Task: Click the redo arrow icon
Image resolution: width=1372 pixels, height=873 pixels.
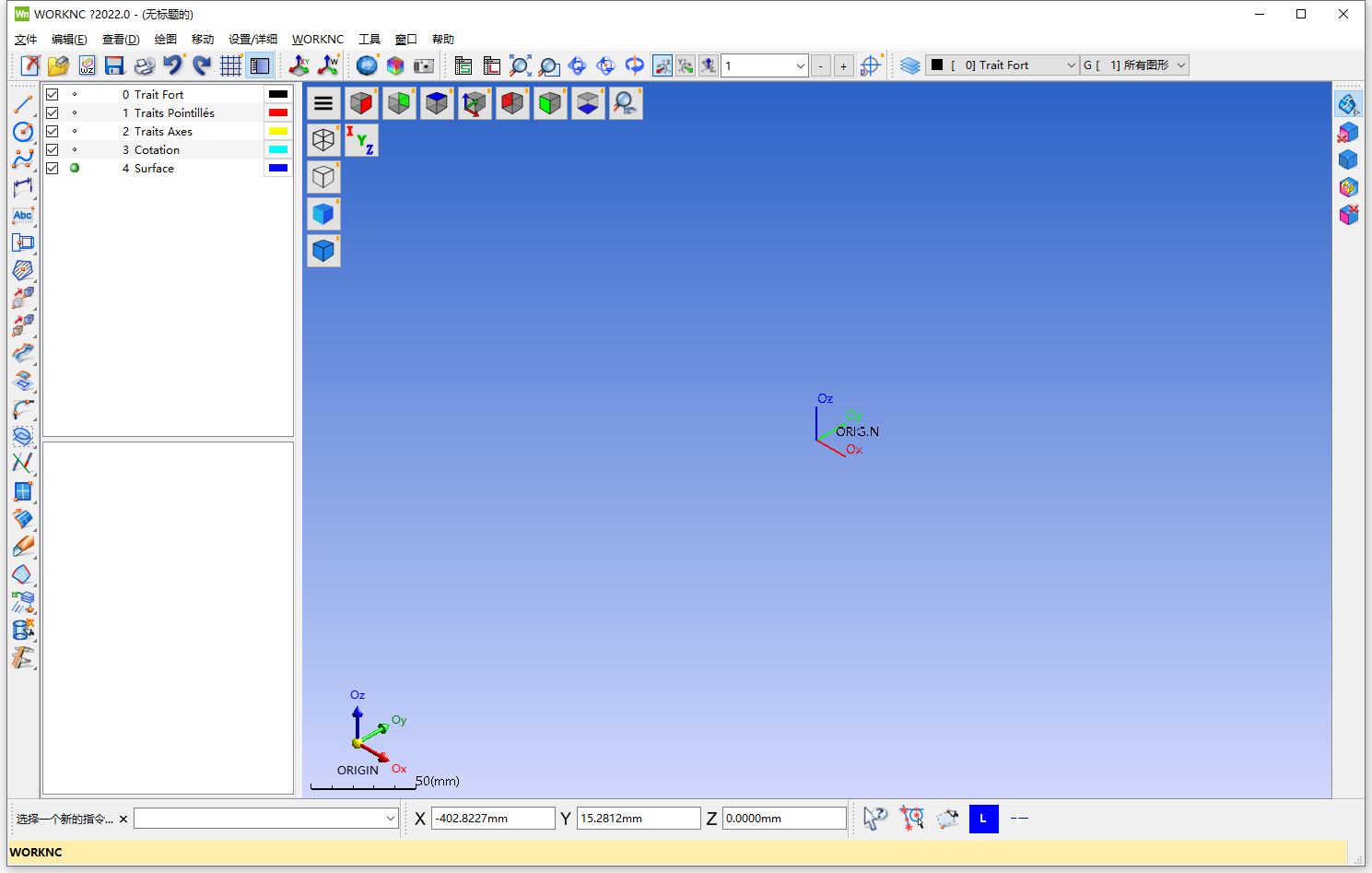Action: (202, 65)
